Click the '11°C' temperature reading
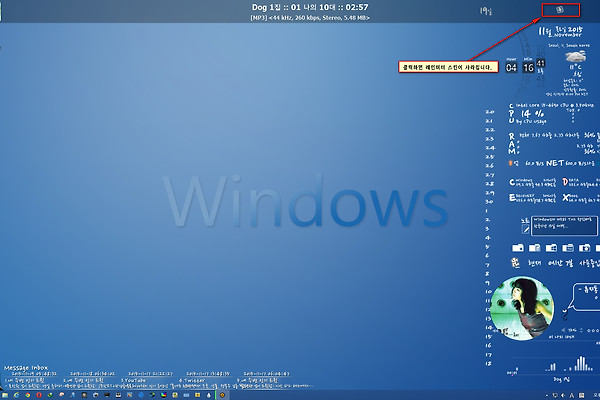The image size is (600, 400). (576, 67)
